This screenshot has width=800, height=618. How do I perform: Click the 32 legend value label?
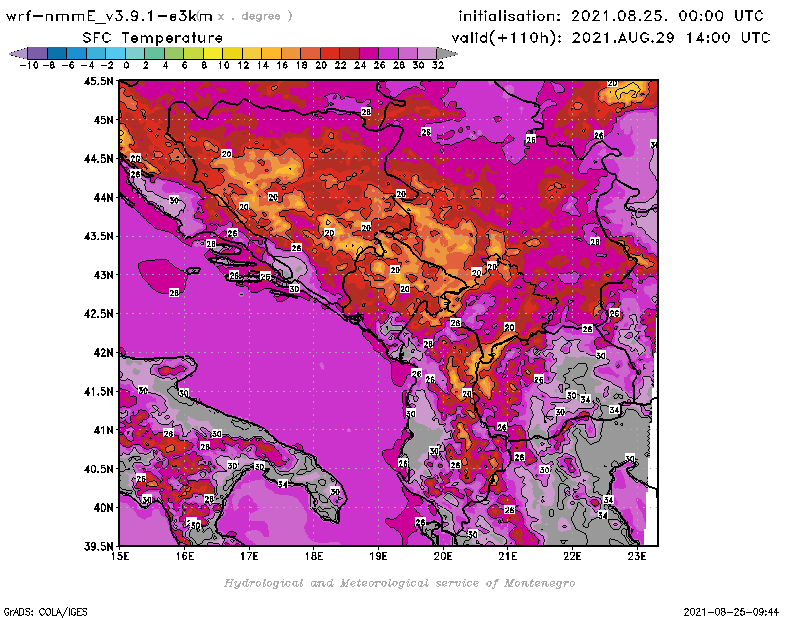pos(438,65)
